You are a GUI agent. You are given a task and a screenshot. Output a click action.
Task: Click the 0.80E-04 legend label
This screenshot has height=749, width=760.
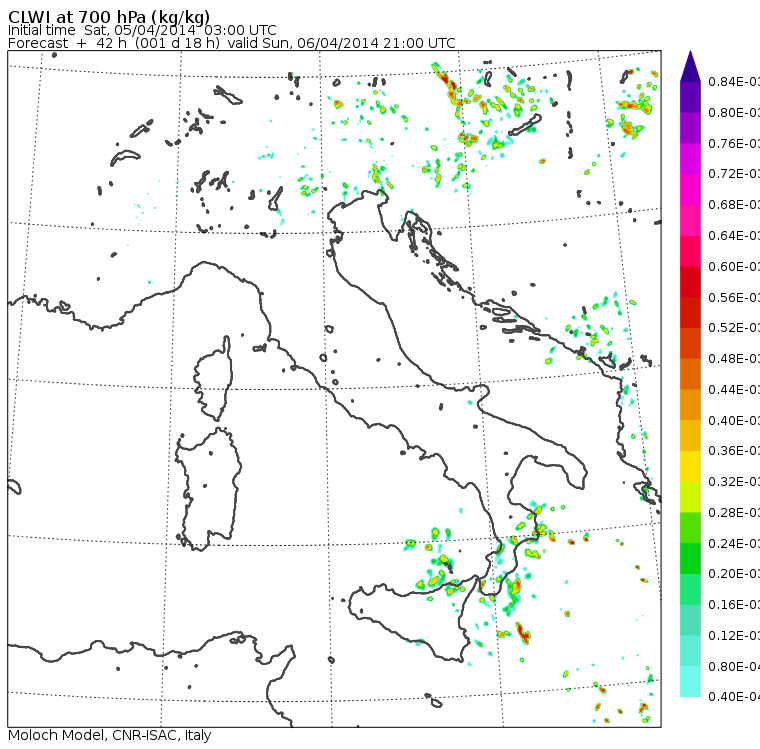coord(734,667)
